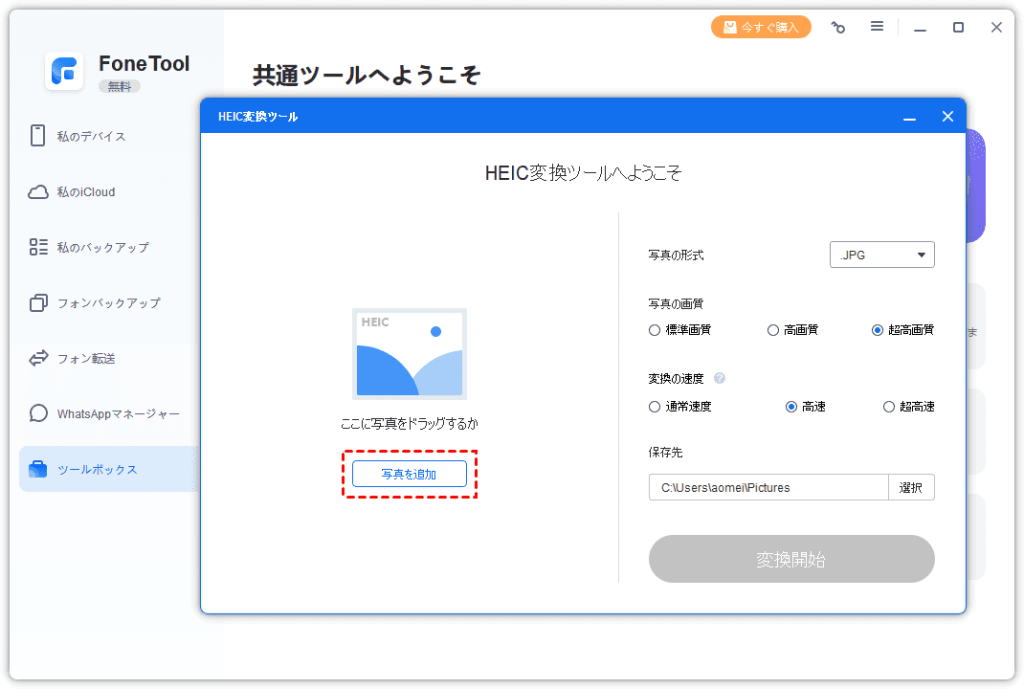The width and height of the screenshot is (1024, 689).
Task: Choose 超高速 conversion speed
Action: pyautogui.click(x=889, y=407)
